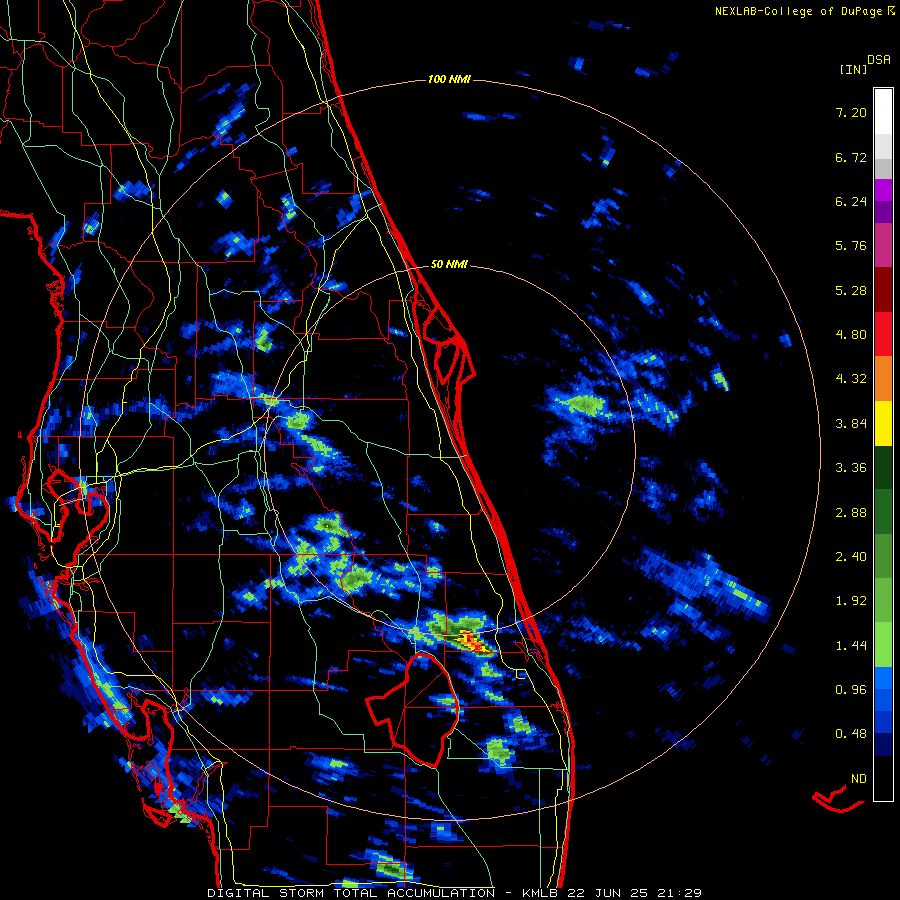This screenshot has height=900, width=900.
Task: Pick the pink legend swatch beside 5.76
Action: [x=883, y=245]
